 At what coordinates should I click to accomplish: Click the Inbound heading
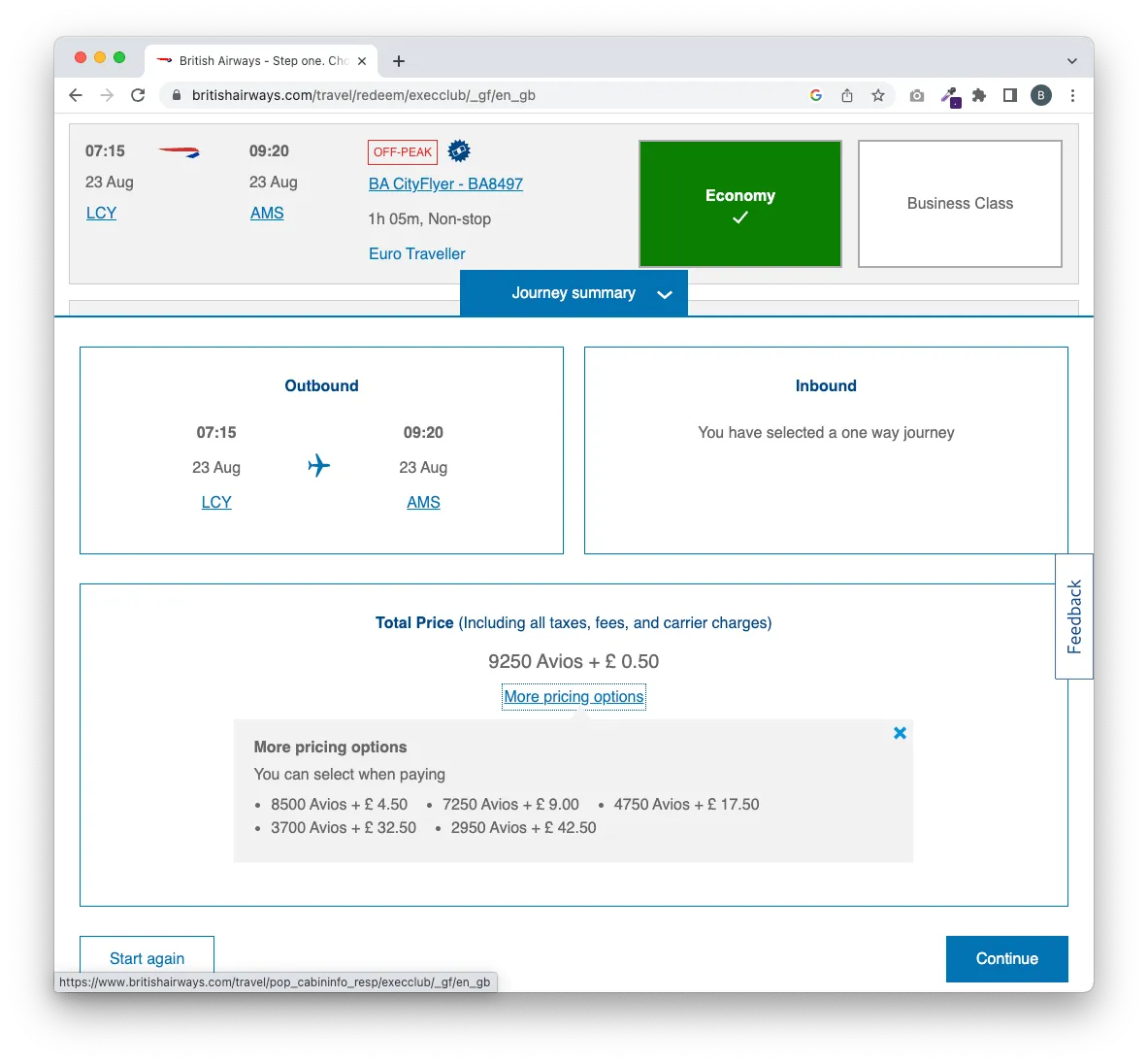click(826, 386)
